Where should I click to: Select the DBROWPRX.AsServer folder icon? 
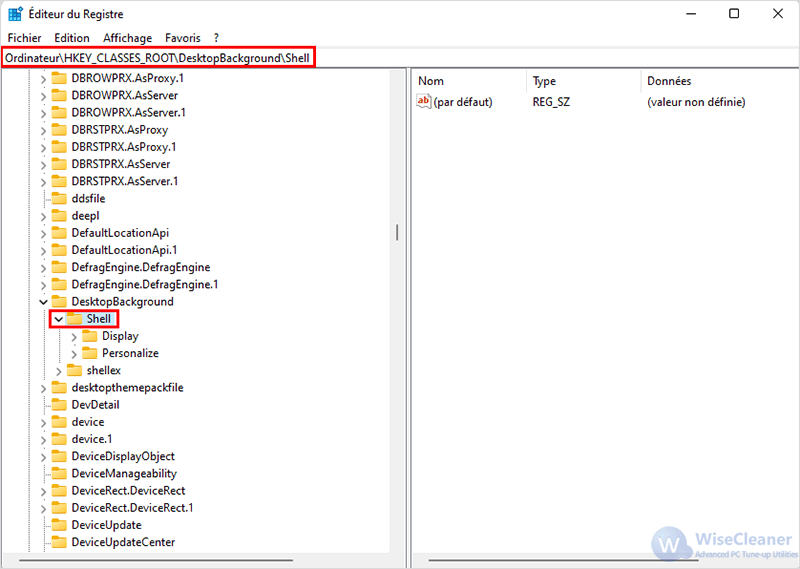[x=59, y=95]
